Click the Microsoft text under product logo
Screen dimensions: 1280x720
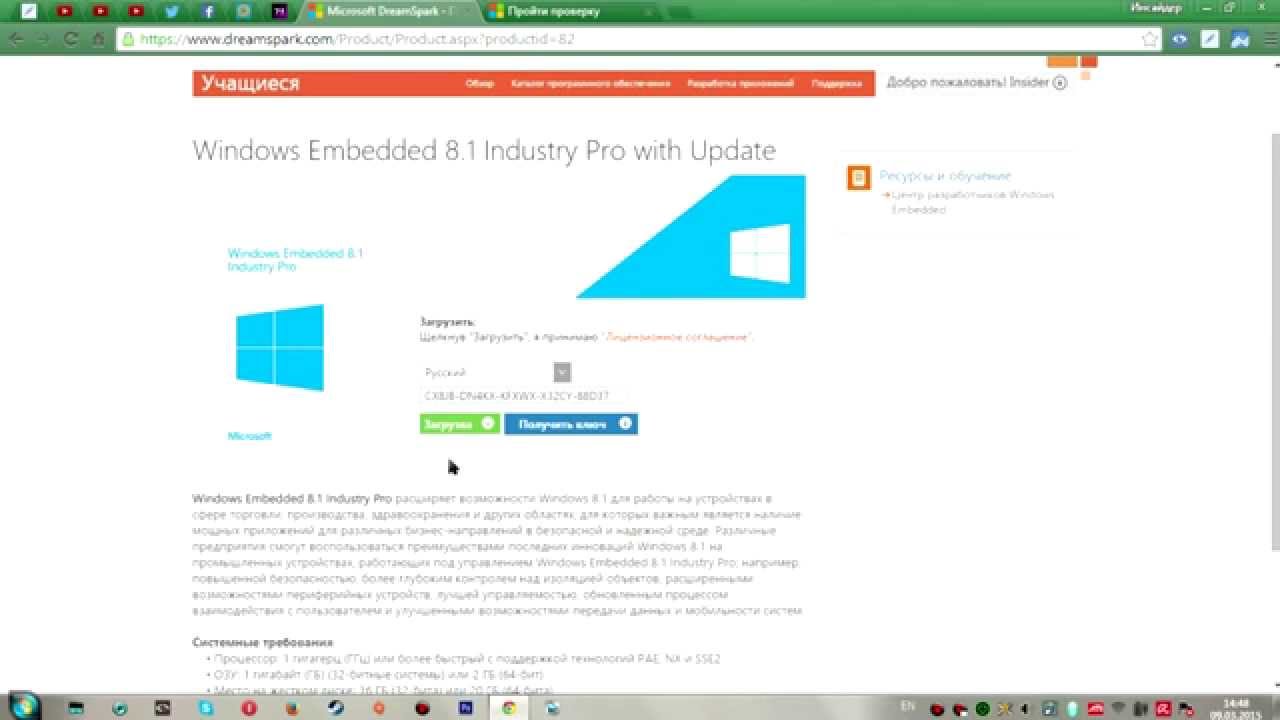[250, 436]
